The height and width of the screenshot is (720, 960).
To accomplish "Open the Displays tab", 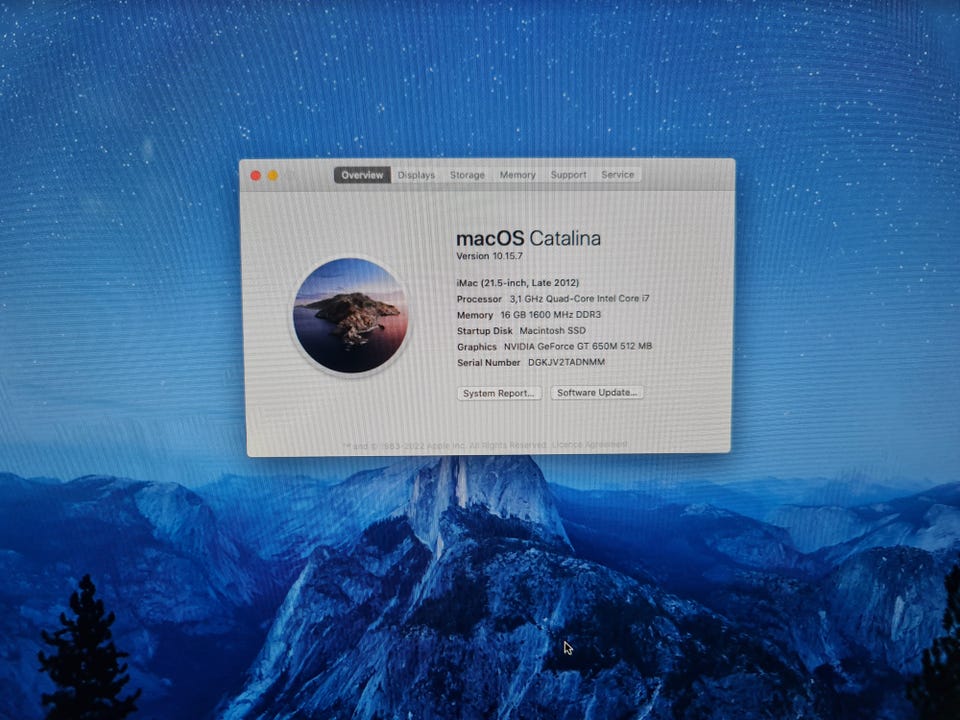I will [x=416, y=175].
